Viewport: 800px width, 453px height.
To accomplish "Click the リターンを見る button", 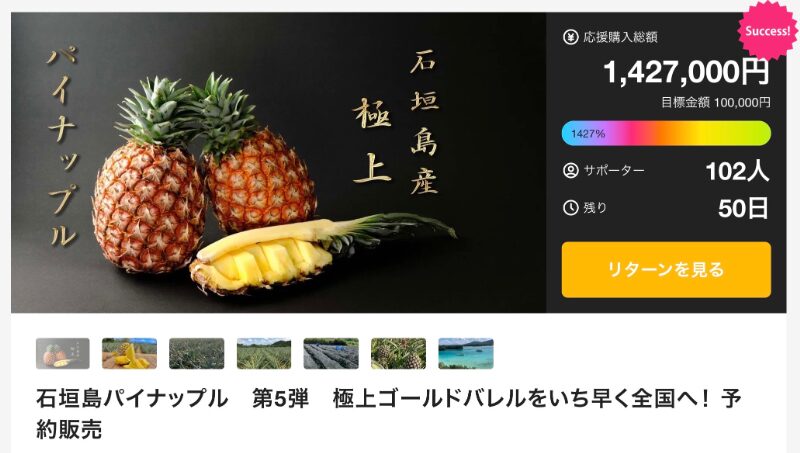I will tap(666, 269).
